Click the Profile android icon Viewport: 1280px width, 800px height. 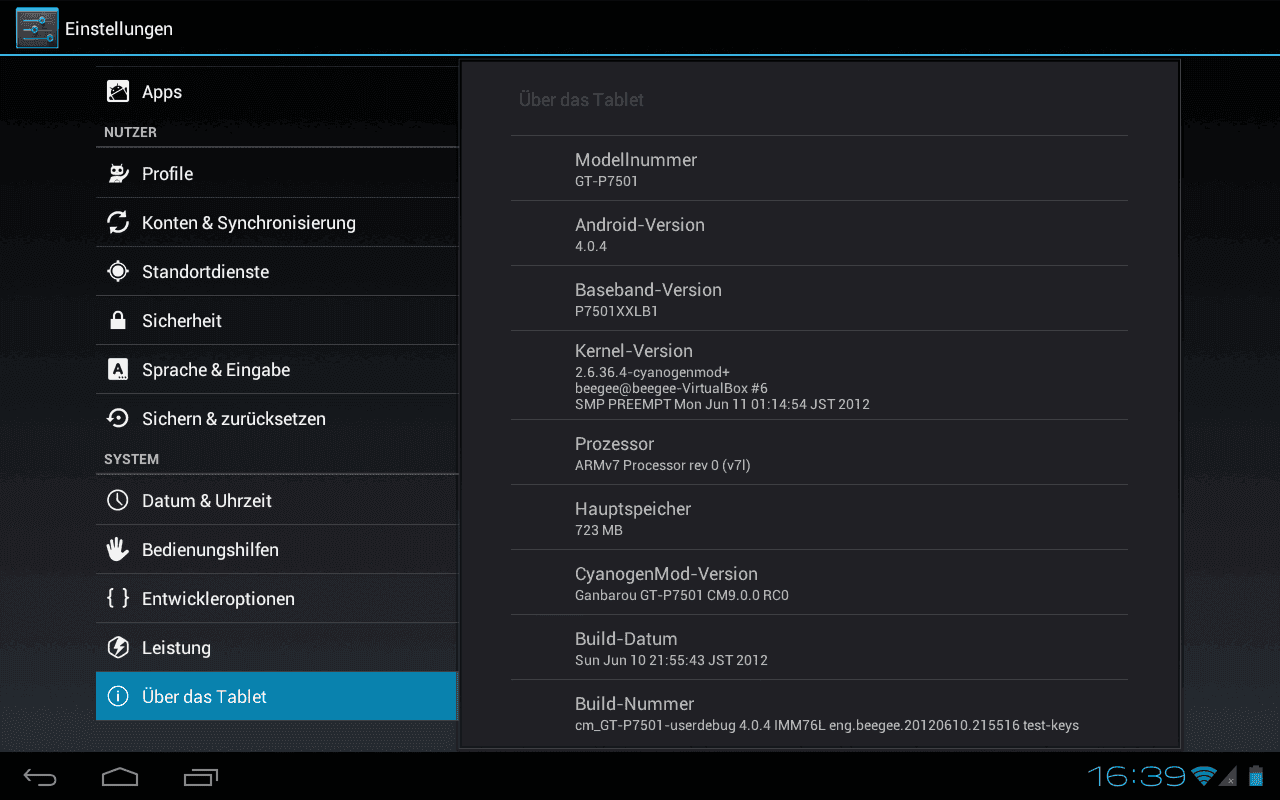(x=118, y=174)
